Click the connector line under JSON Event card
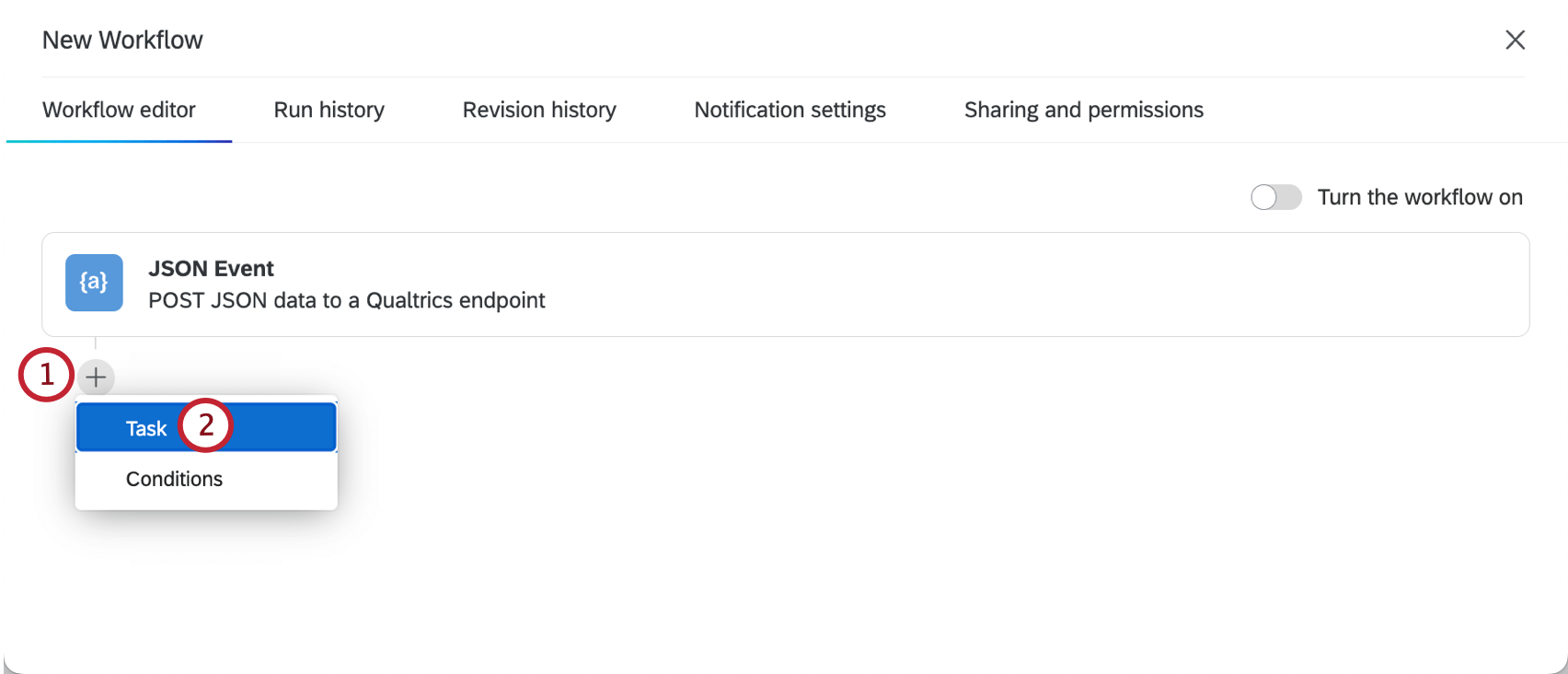The height and width of the screenshot is (674, 1568). 96,346
